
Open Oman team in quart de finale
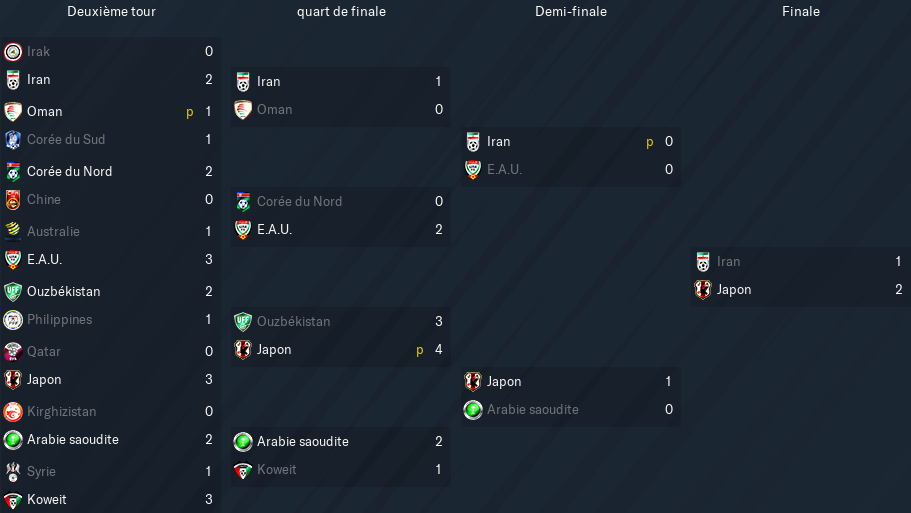pyautogui.click(x=275, y=109)
